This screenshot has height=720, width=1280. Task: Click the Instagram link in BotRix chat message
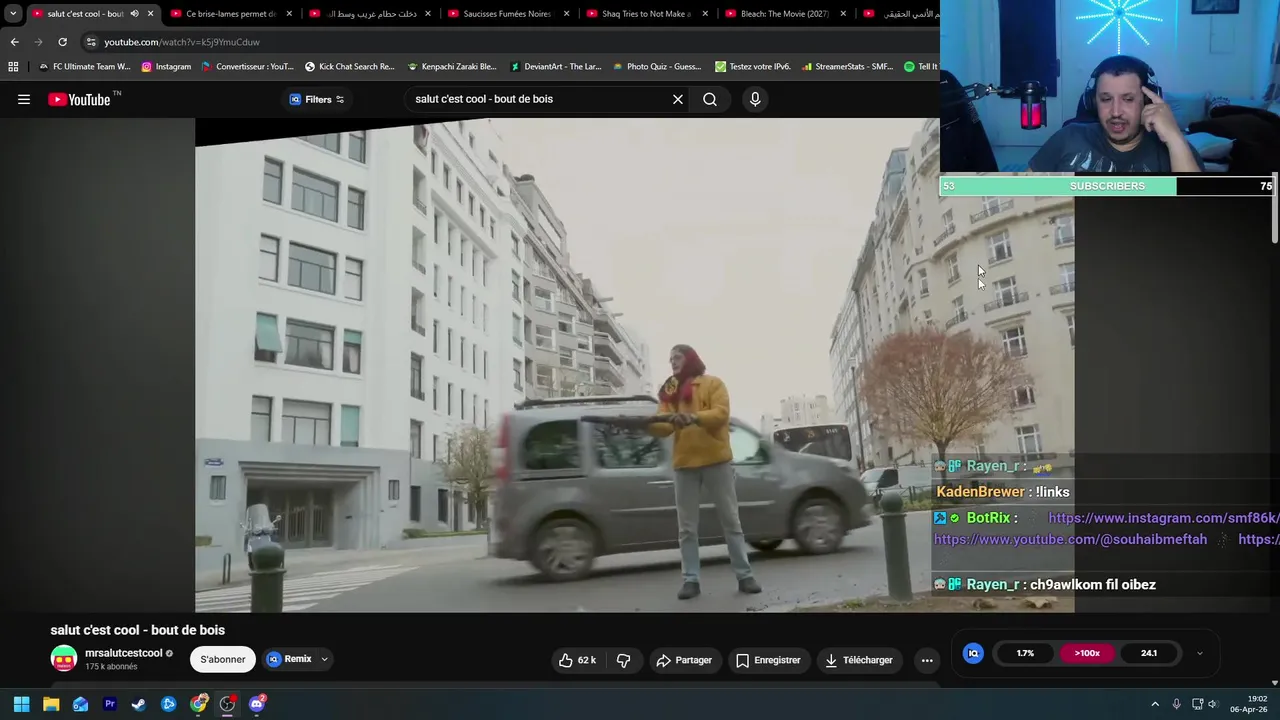1164,518
